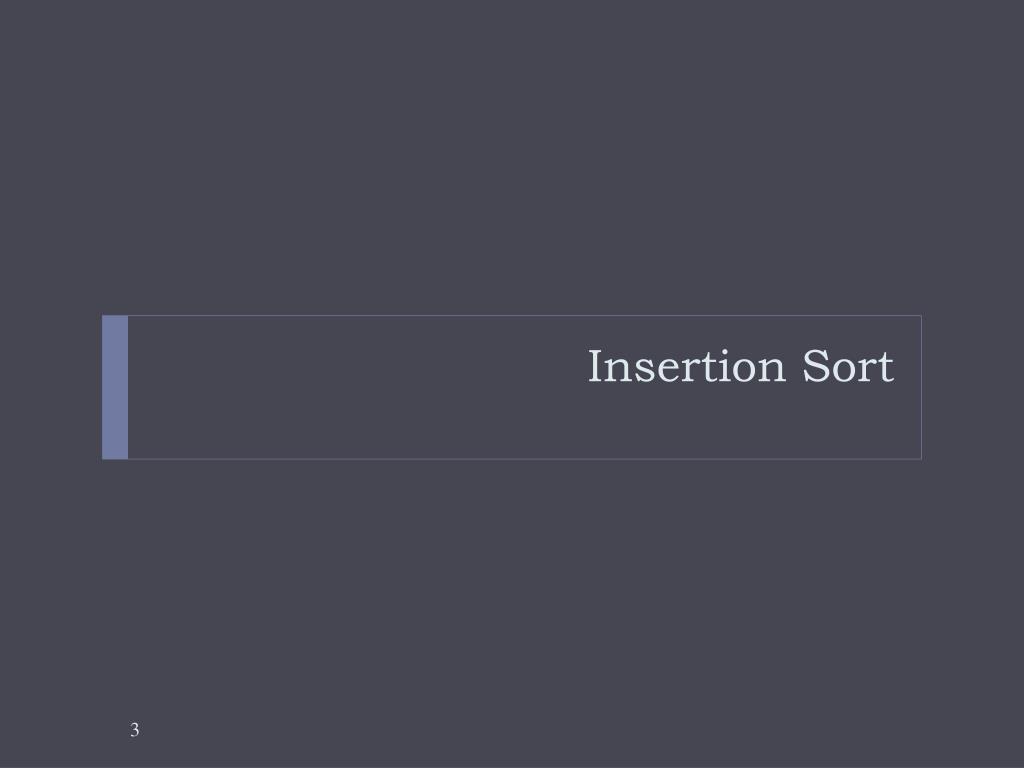Screen dimensions: 1024x768
Task: Click the slide number 3
Action: (135, 729)
